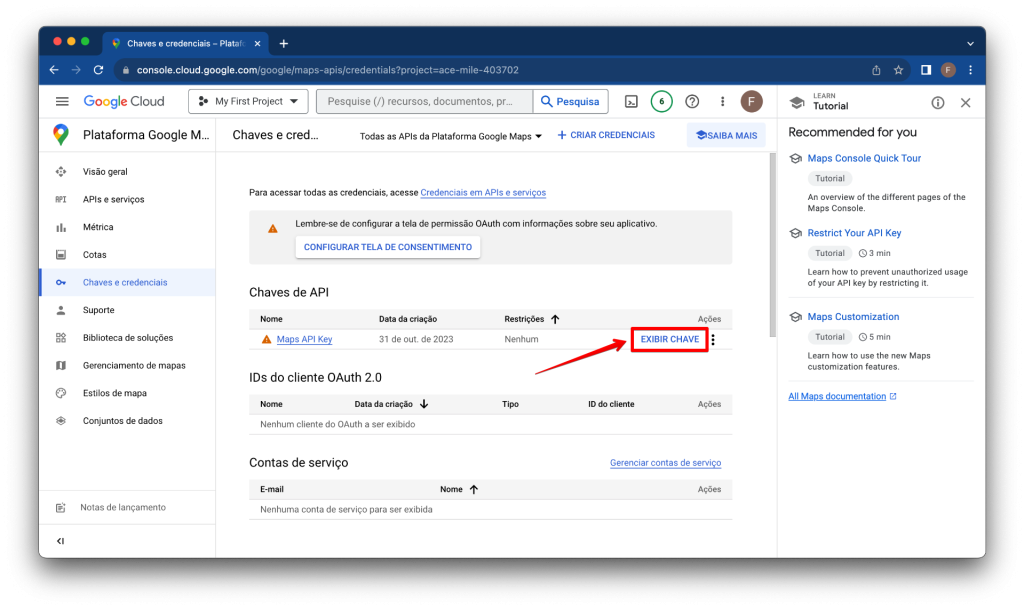Open Google Cloud header settings kebab menu
The height and width of the screenshot is (609, 1024).
click(x=722, y=101)
